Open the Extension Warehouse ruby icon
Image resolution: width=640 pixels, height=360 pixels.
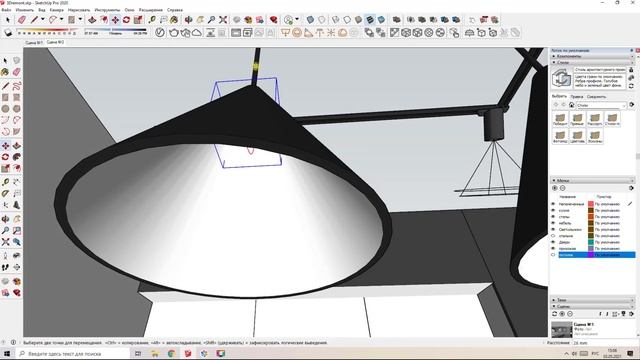tap(273, 20)
